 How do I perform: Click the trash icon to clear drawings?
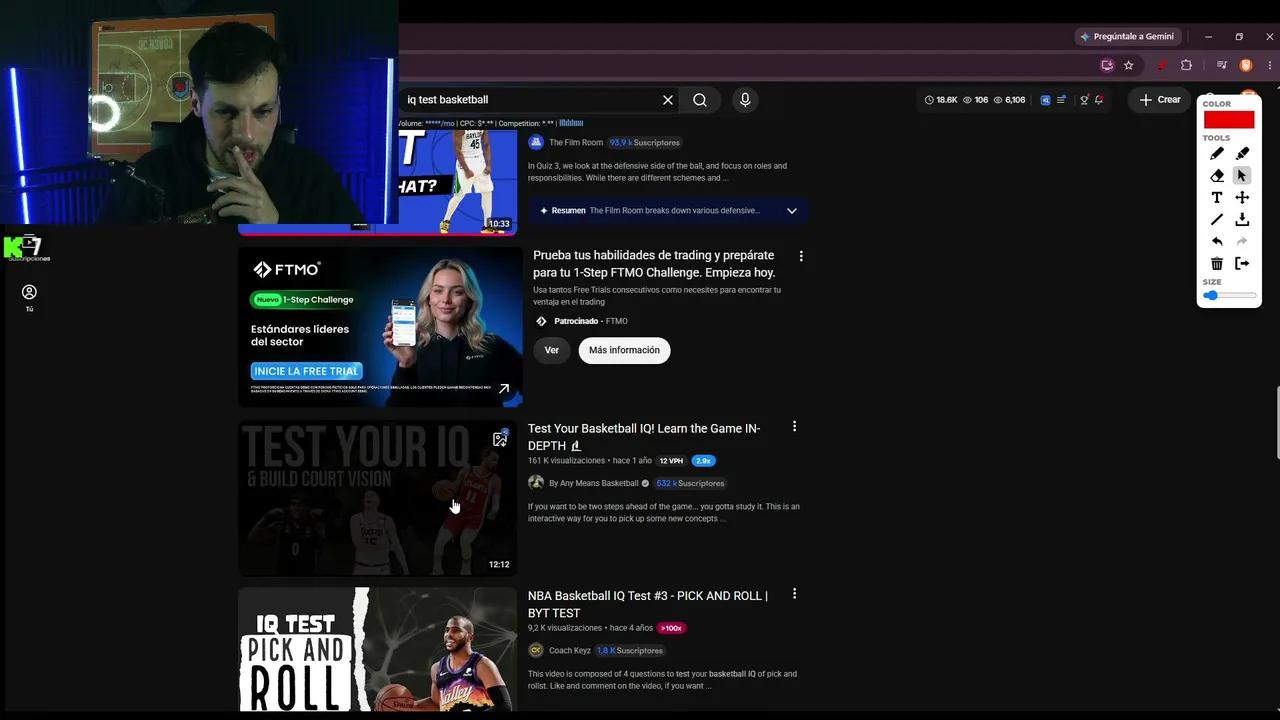[x=1217, y=264]
